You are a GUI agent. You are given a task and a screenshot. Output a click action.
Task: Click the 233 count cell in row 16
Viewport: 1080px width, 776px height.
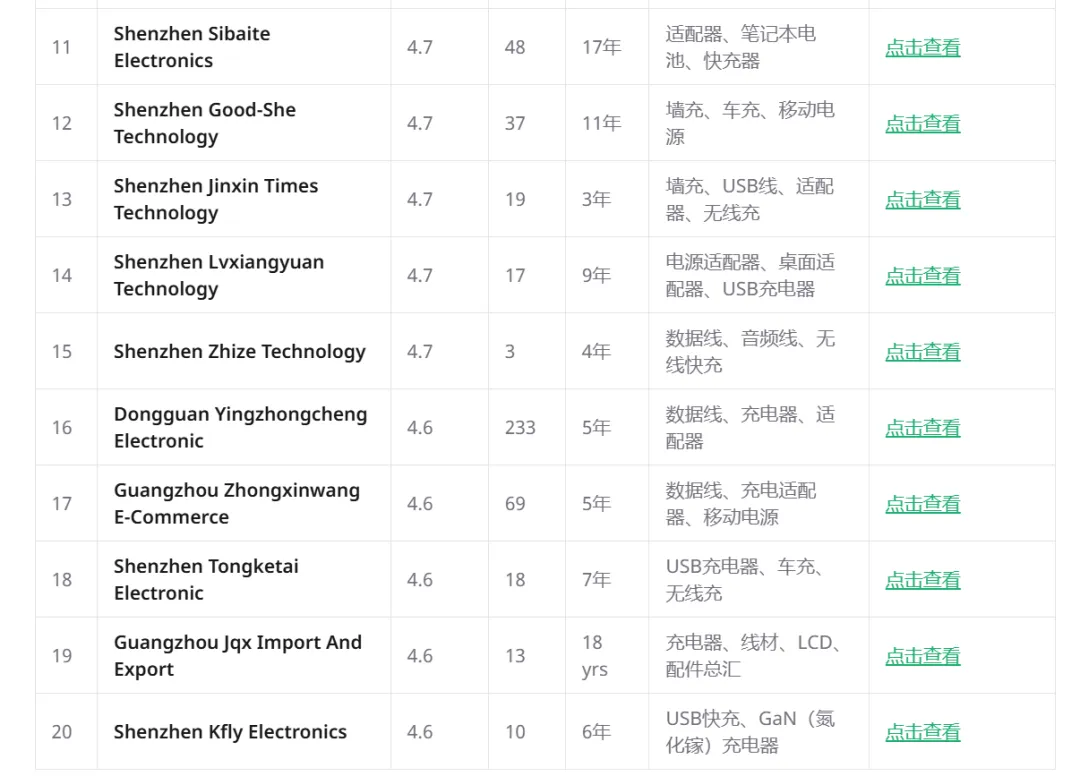[x=520, y=428]
